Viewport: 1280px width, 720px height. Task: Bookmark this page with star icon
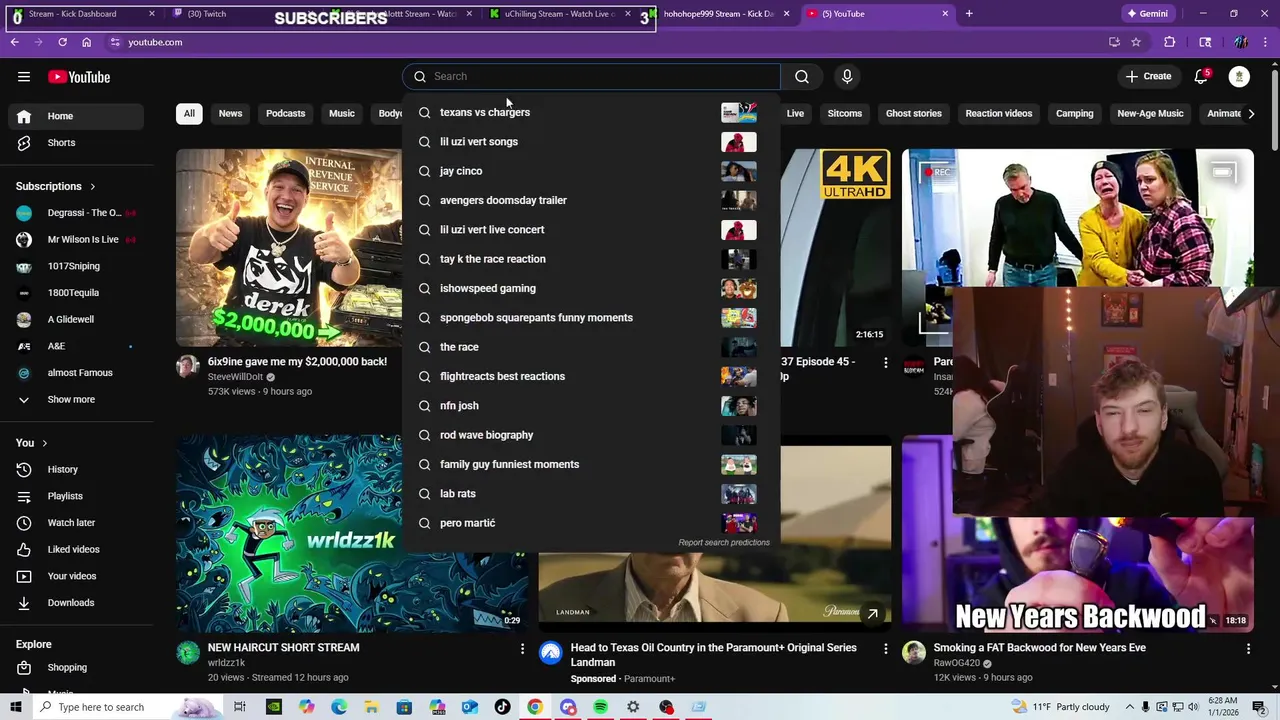point(1136,42)
